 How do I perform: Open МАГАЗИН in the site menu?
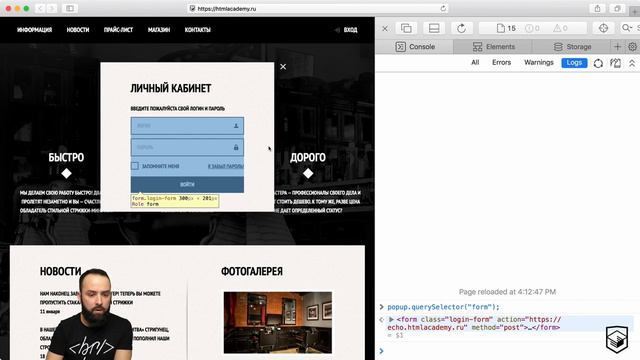[159, 30]
